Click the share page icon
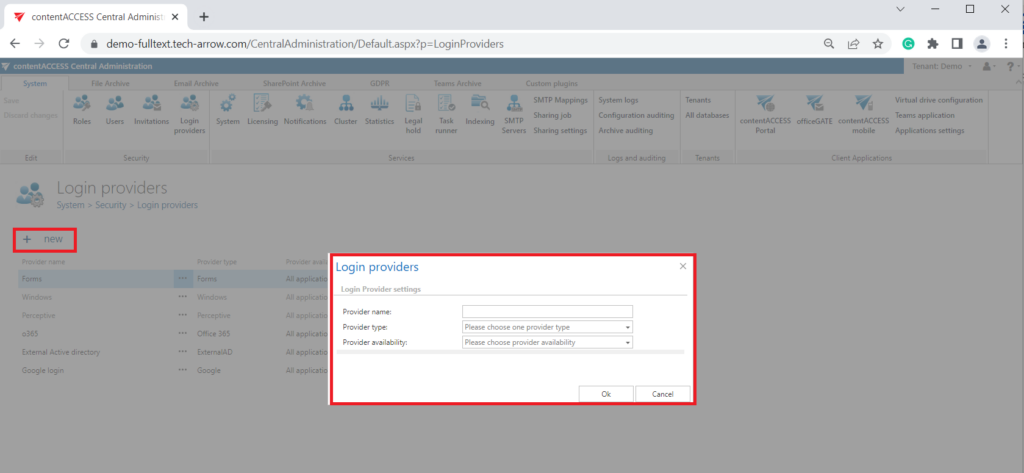The width and height of the screenshot is (1024, 473). tap(854, 44)
